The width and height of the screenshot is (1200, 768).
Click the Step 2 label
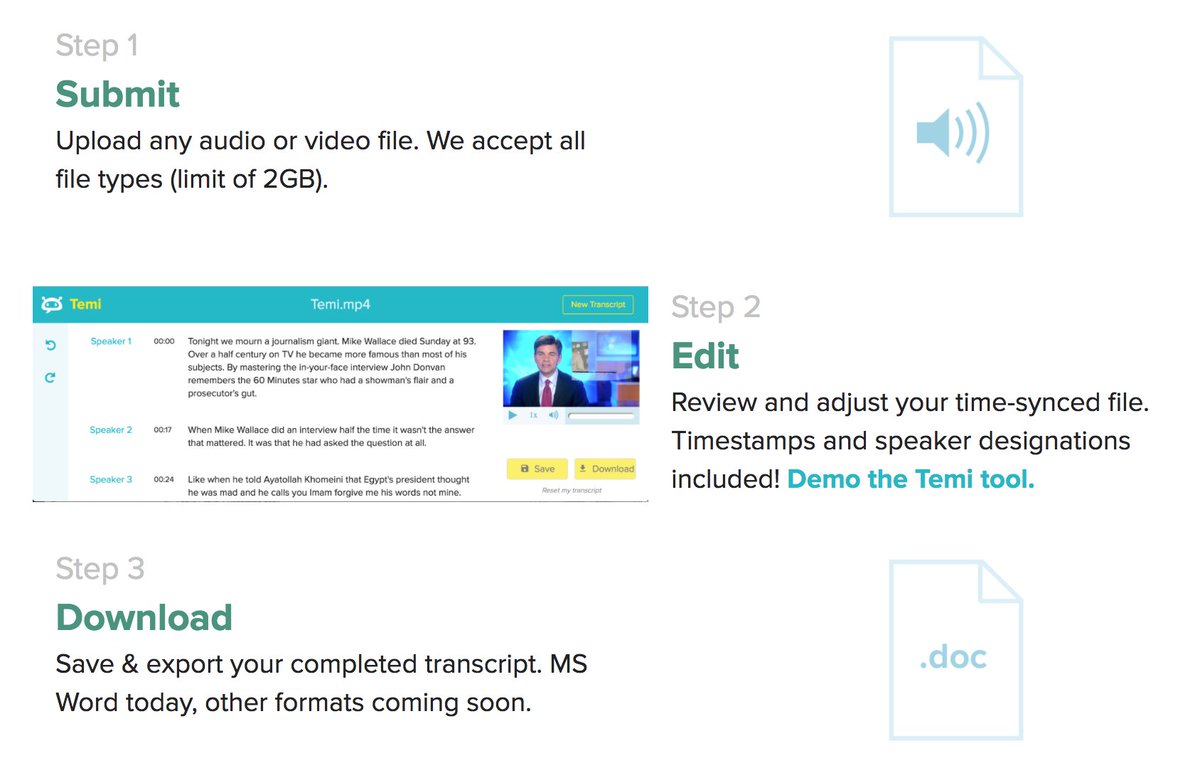click(x=716, y=307)
